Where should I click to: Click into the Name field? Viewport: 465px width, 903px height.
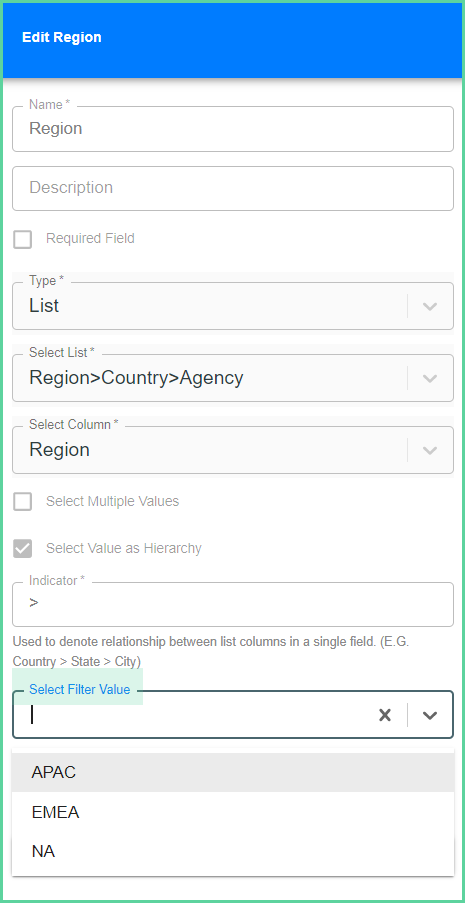point(233,129)
